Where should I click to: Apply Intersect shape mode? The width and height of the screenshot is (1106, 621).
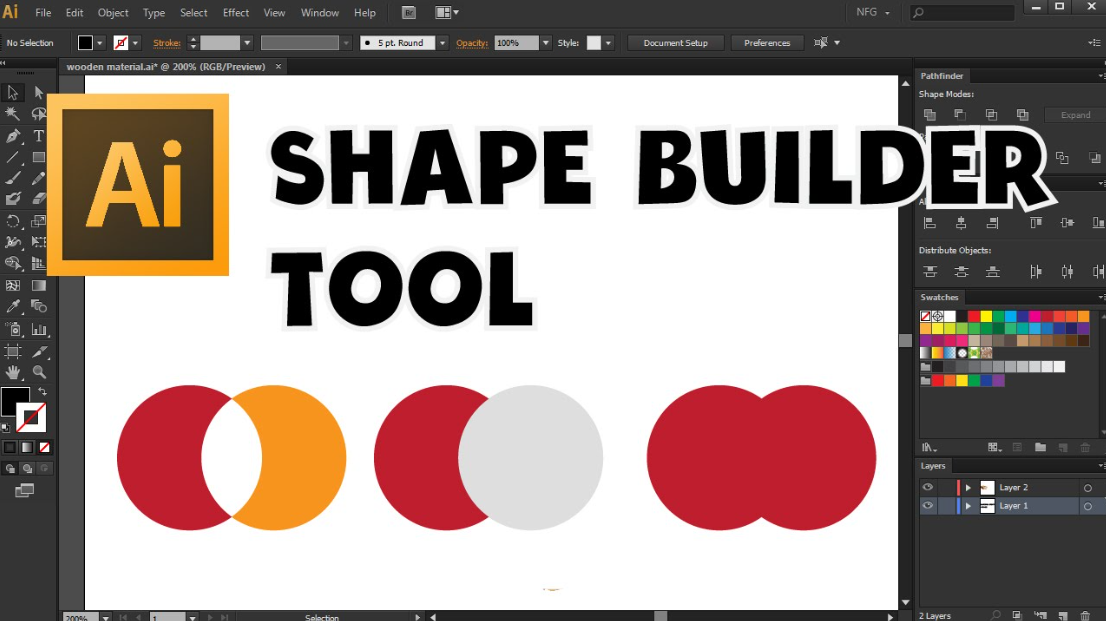pos(991,114)
